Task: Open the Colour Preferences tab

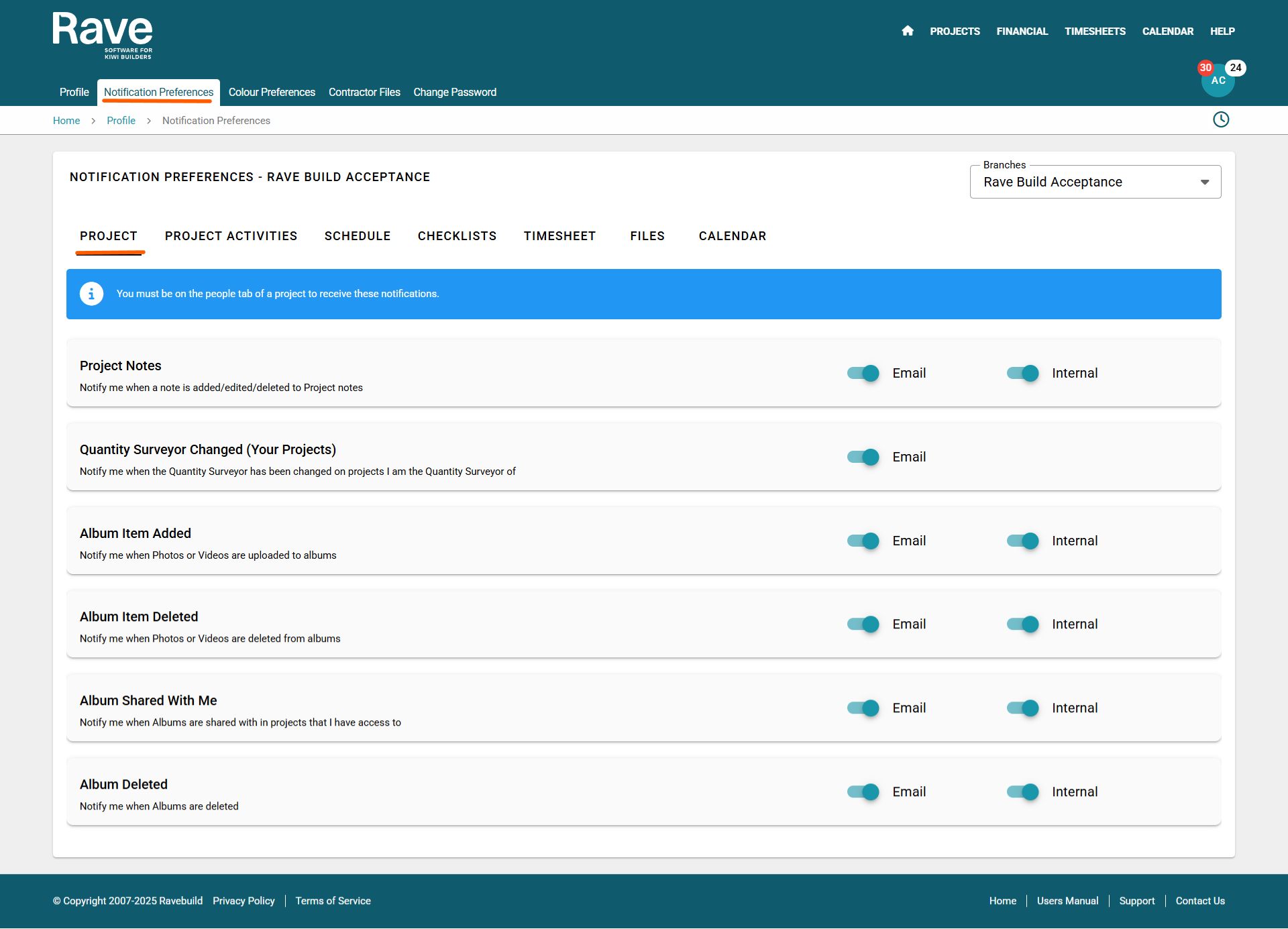Action: point(272,92)
